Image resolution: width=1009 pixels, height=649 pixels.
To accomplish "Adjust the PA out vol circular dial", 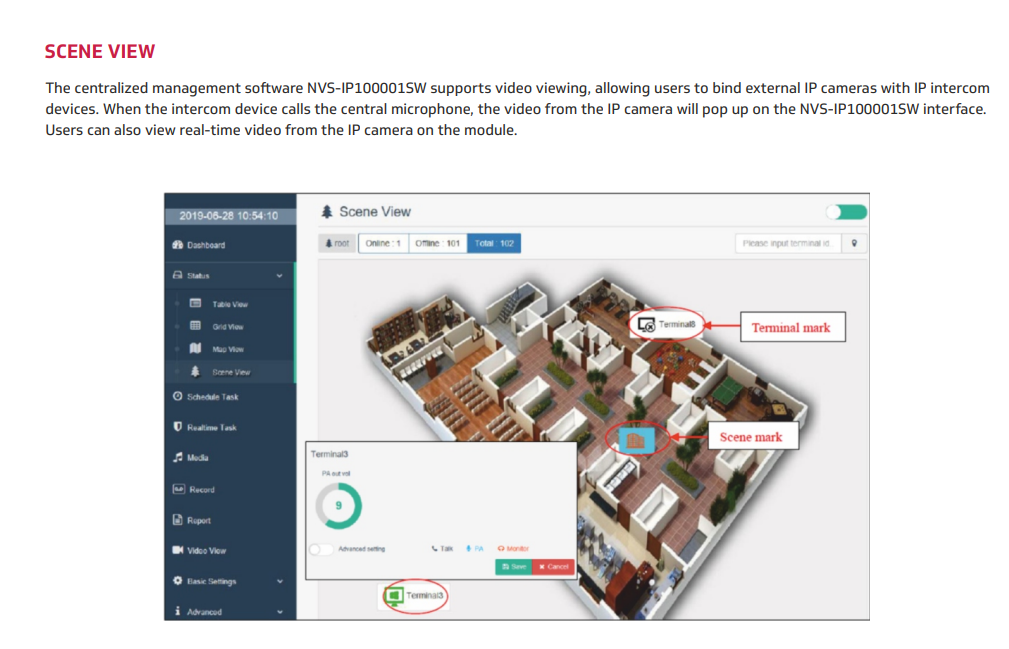I will pos(338,506).
